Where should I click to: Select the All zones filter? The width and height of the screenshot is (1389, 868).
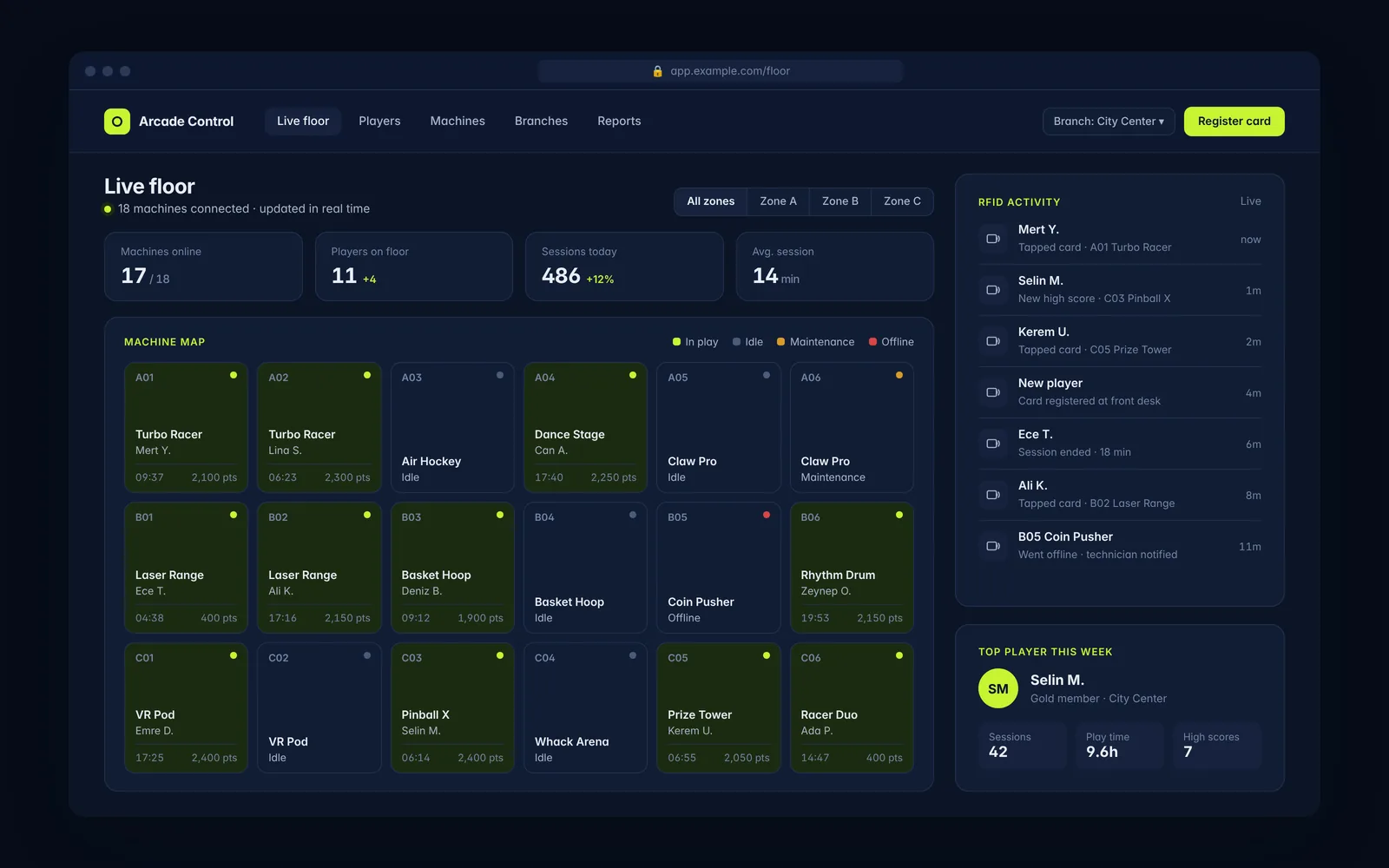(x=711, y=201)
